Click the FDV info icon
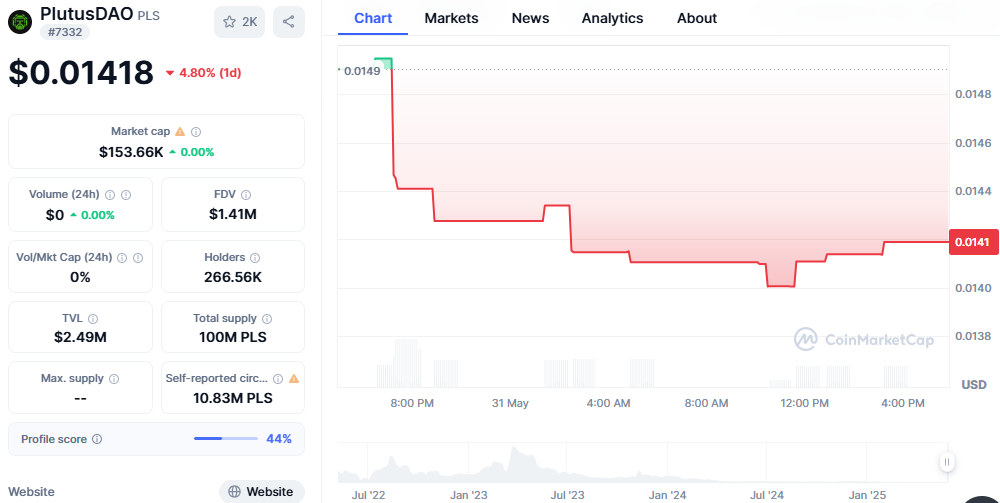 246,195
